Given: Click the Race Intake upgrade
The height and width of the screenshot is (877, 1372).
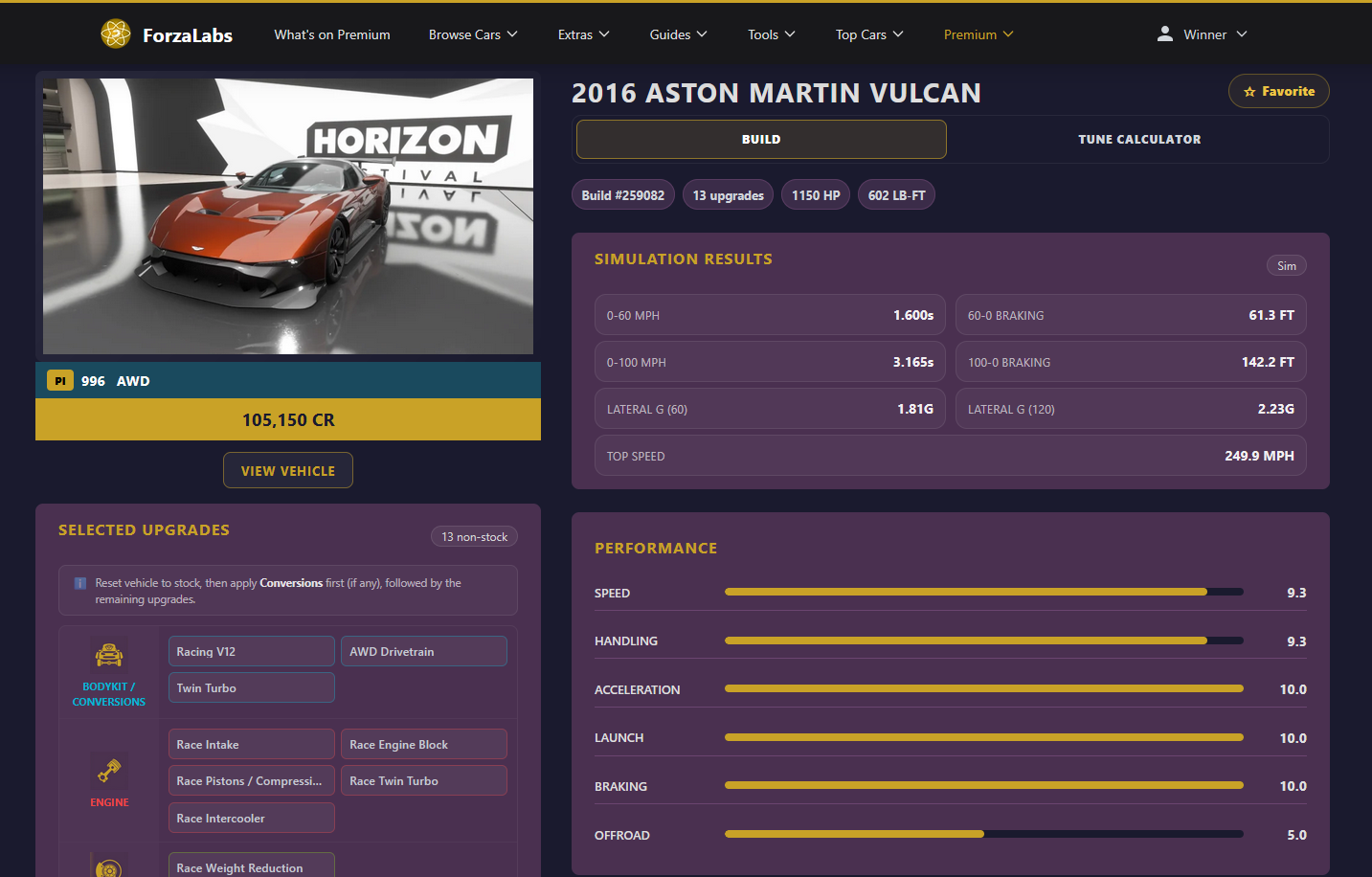Looking at the screenshot, I should (x=252, y=744).
